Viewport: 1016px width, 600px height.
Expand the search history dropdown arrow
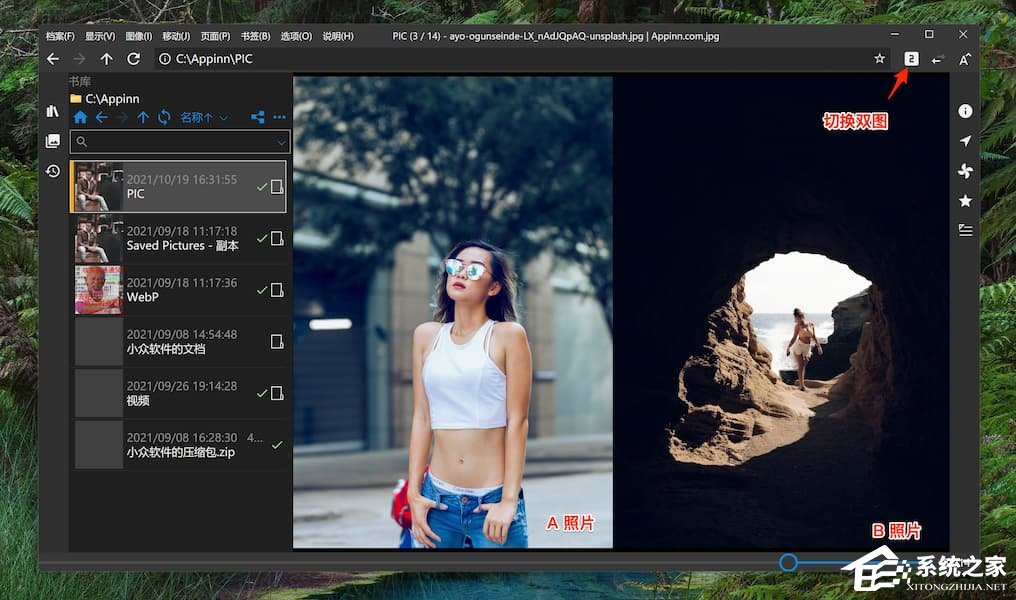click(281, 142)
